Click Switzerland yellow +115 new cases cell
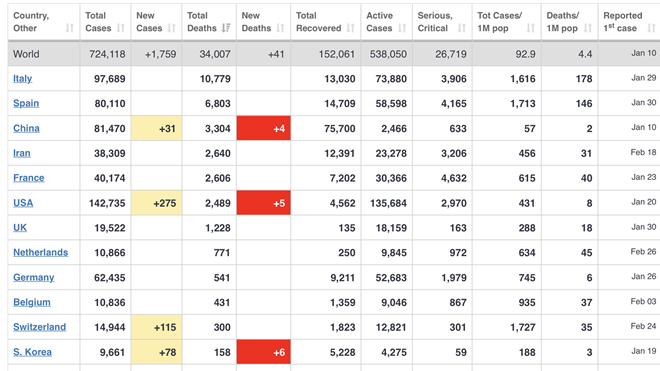Screen dimensions: 660x371 point(157,327)
